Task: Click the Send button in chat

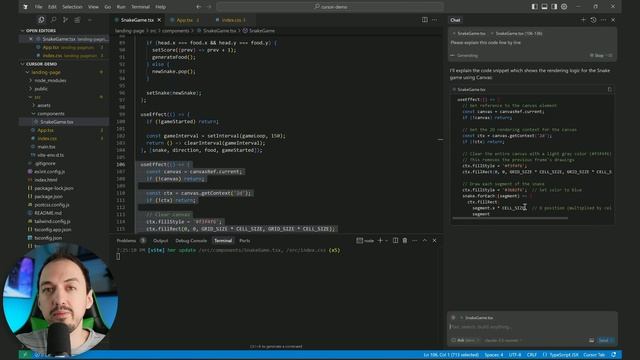Action: (x=606, y=340)
